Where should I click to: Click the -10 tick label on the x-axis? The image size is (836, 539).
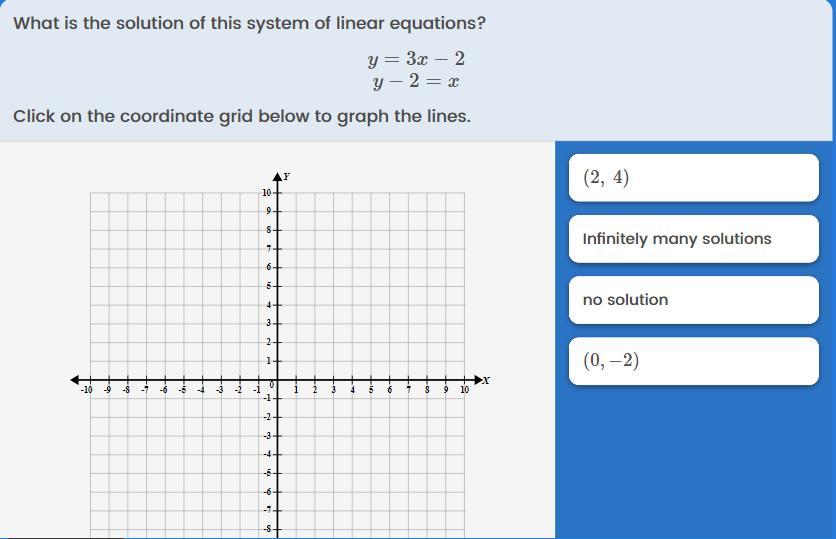[87, 390]
